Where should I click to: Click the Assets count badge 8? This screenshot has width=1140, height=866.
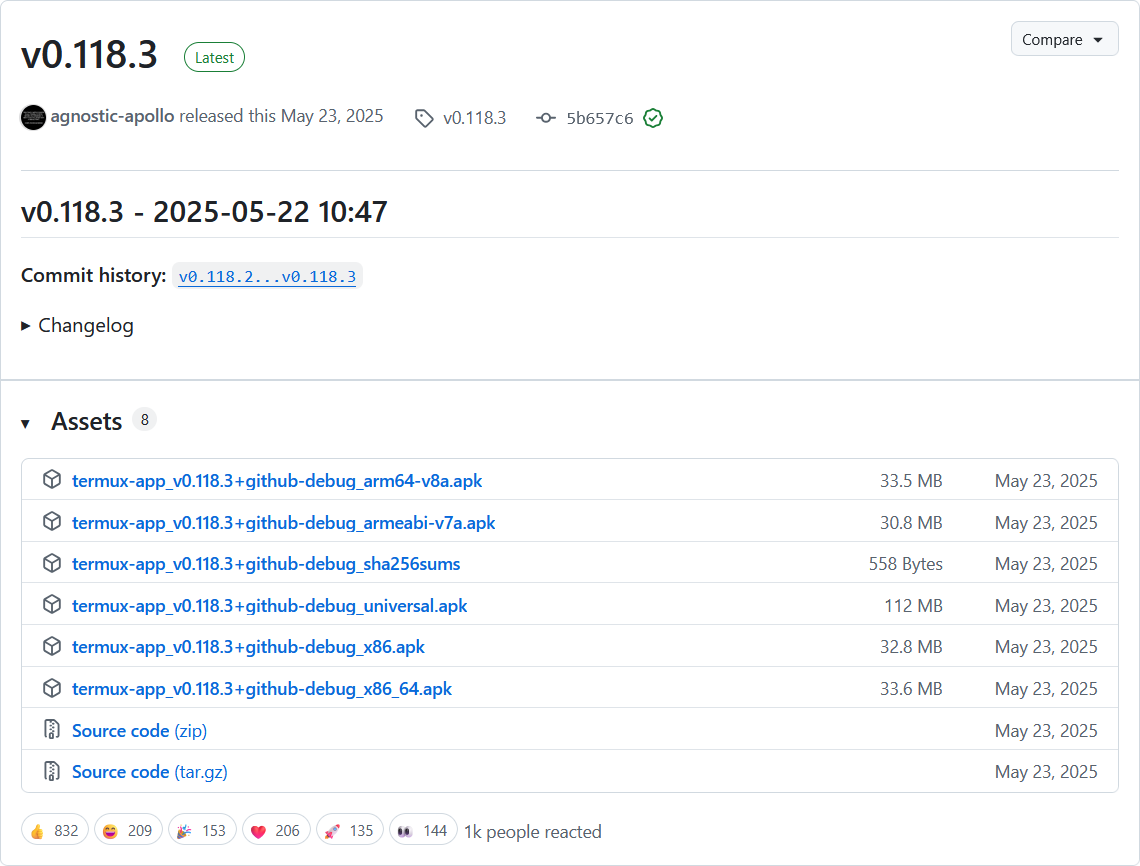tap(145, 420)
